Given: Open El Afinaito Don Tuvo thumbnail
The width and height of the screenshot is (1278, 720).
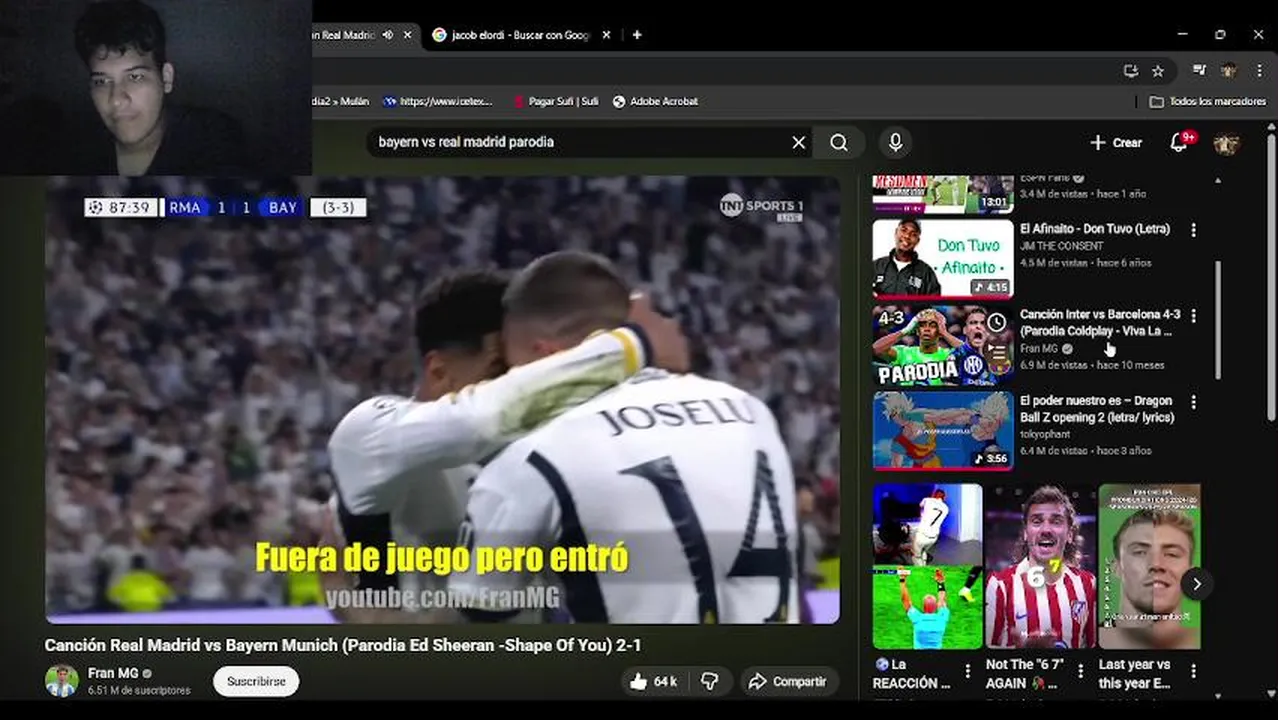Looking at the screenshot, I should (942, 258).
